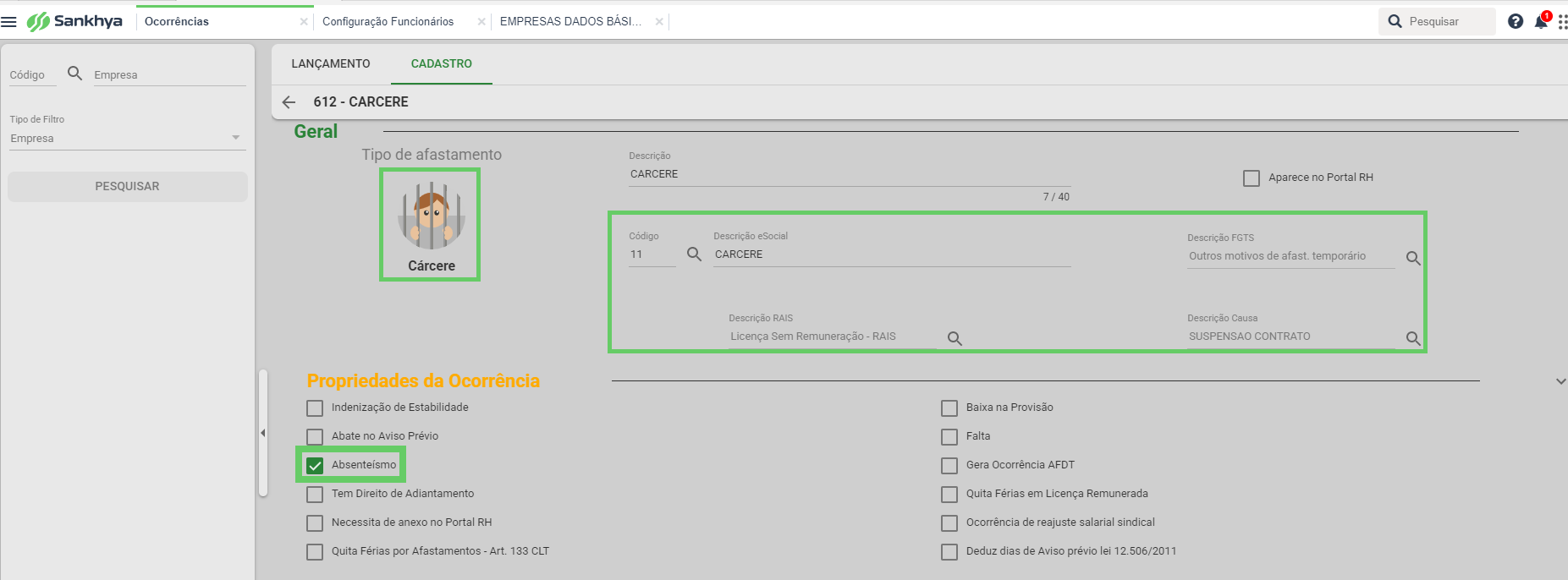This screenshot has width=1568, height=580.
Task: Open Descrição FGTS lookup magnifier
Action: 1413,259
